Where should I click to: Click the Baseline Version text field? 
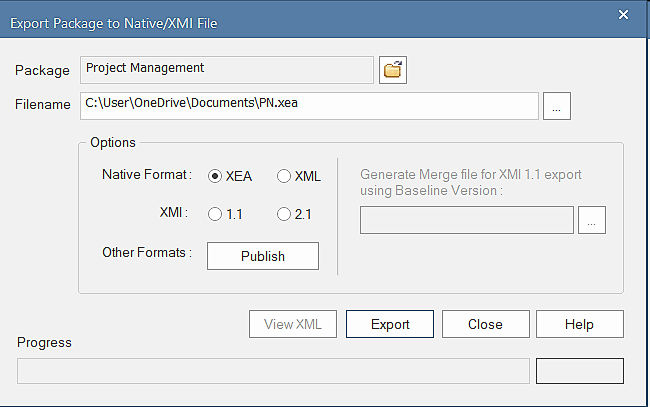tap(466, 220)
